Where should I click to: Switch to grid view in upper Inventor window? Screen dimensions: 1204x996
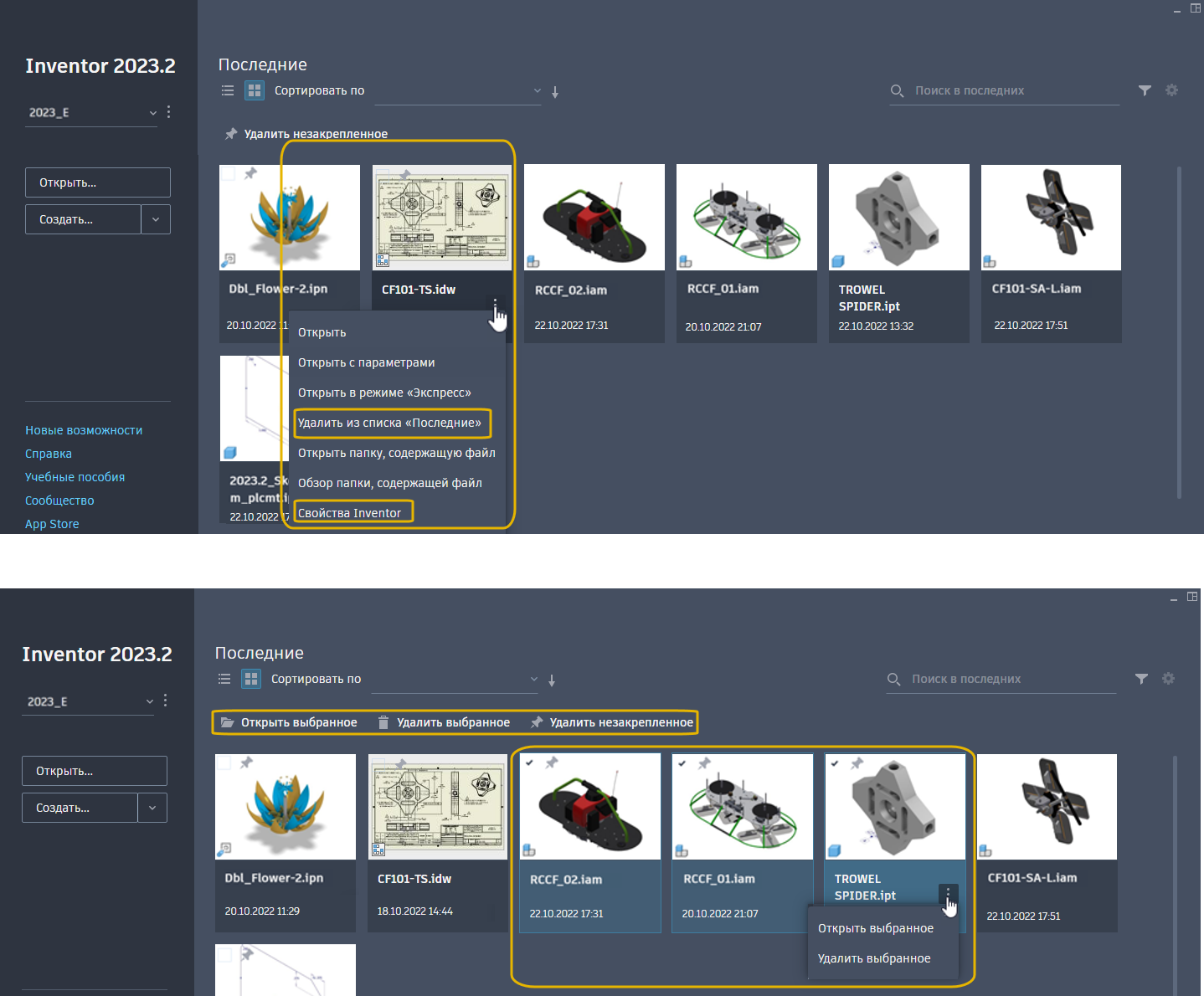[255, 90]
